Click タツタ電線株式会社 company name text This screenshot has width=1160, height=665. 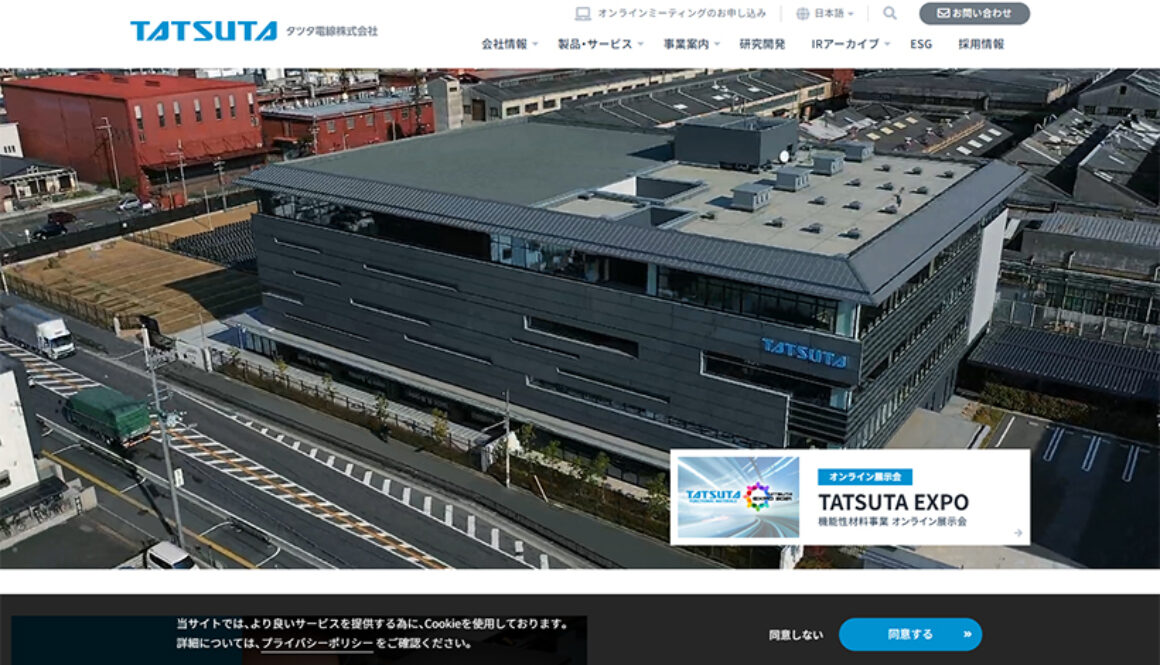pyautogui.click(x=331, y=31)
